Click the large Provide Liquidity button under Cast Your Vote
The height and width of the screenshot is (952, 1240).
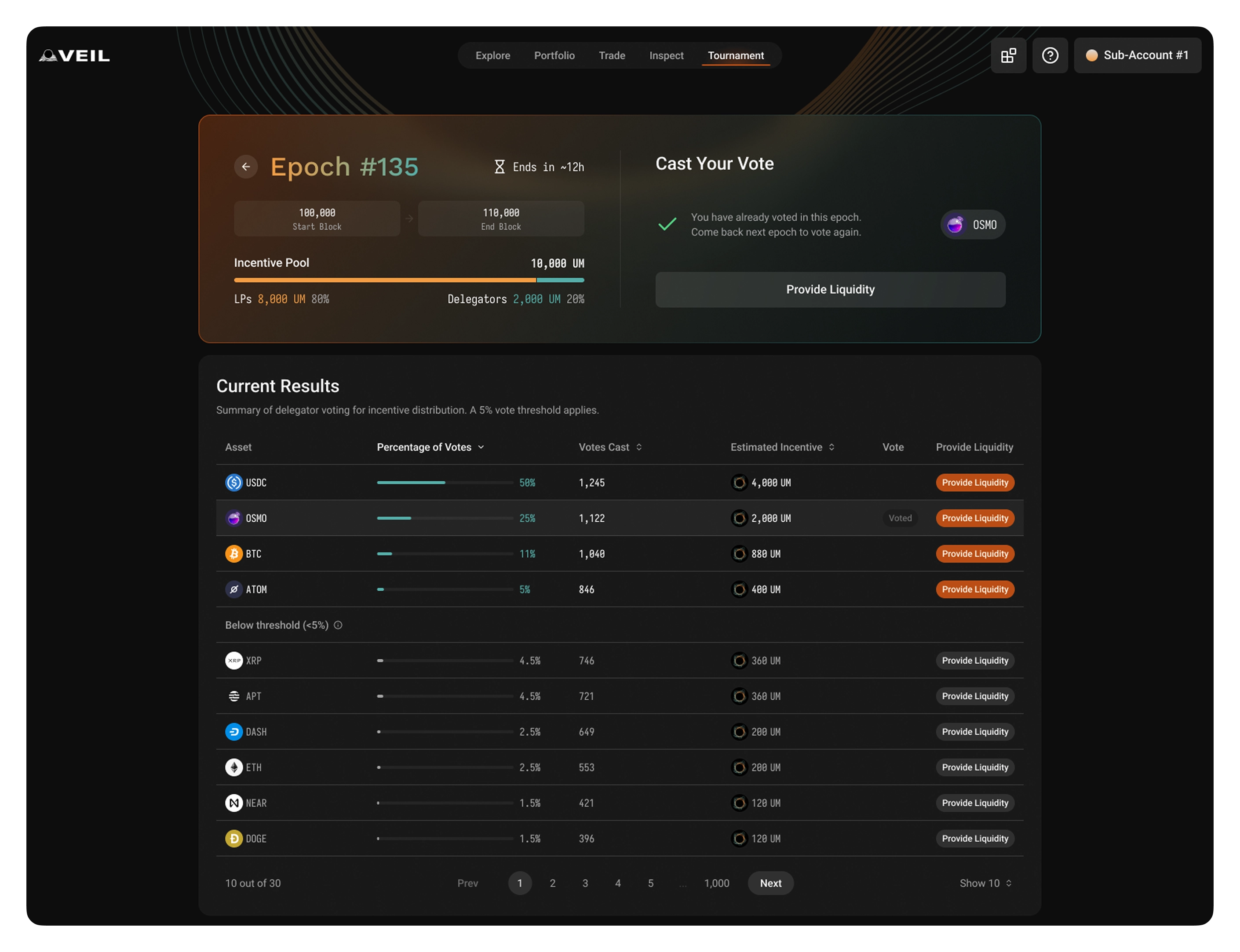tap(830, 290)
